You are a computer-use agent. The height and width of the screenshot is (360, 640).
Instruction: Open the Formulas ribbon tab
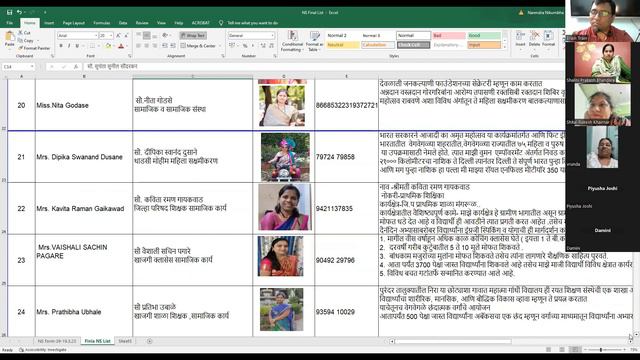point(102,23)
